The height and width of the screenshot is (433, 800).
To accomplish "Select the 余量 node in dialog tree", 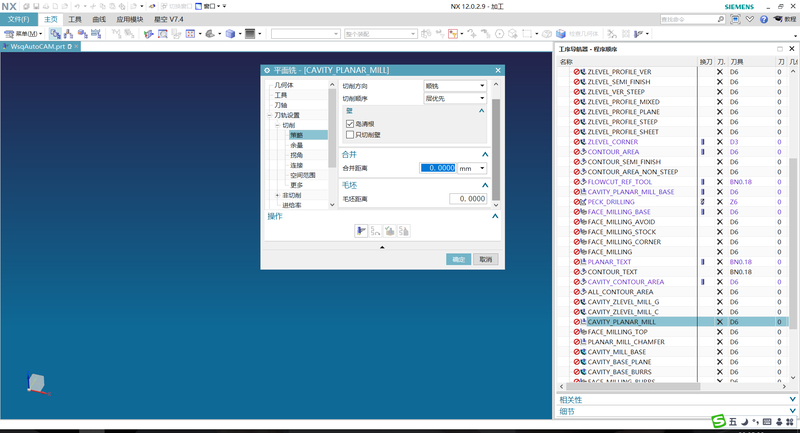I will (x=297, y=145).
